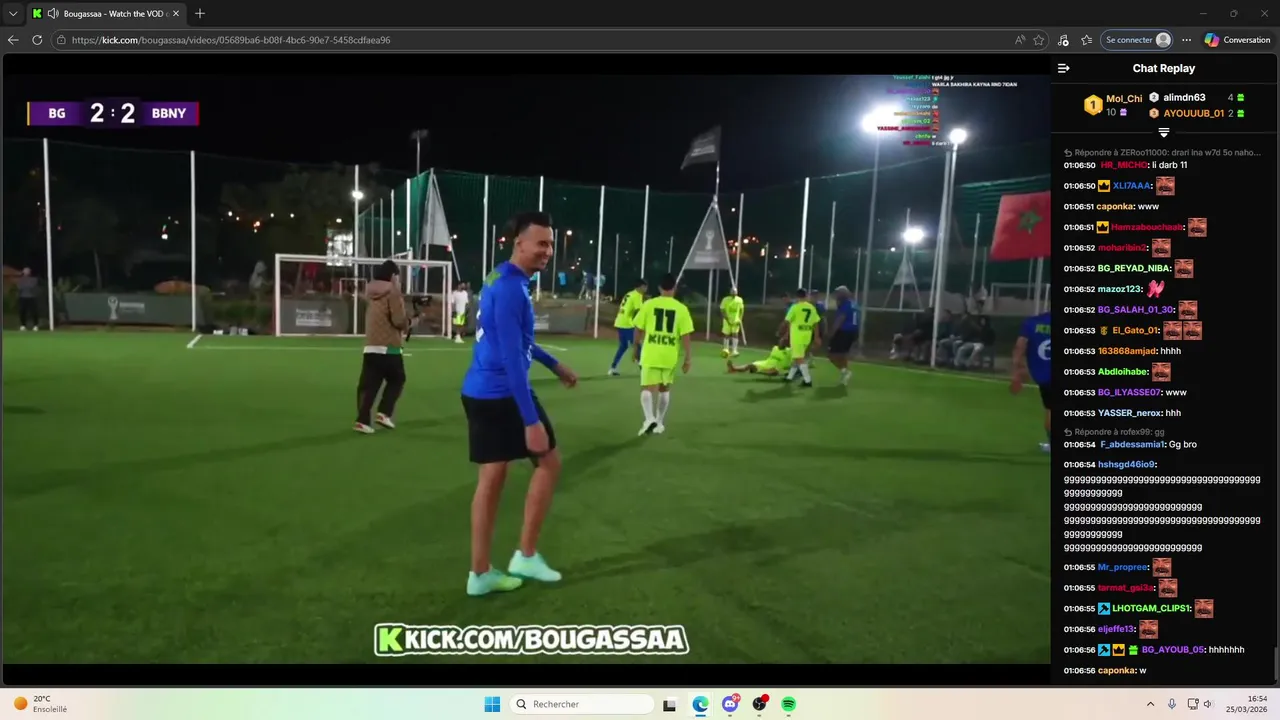Reload the Kick page

[x=37, y=40]
